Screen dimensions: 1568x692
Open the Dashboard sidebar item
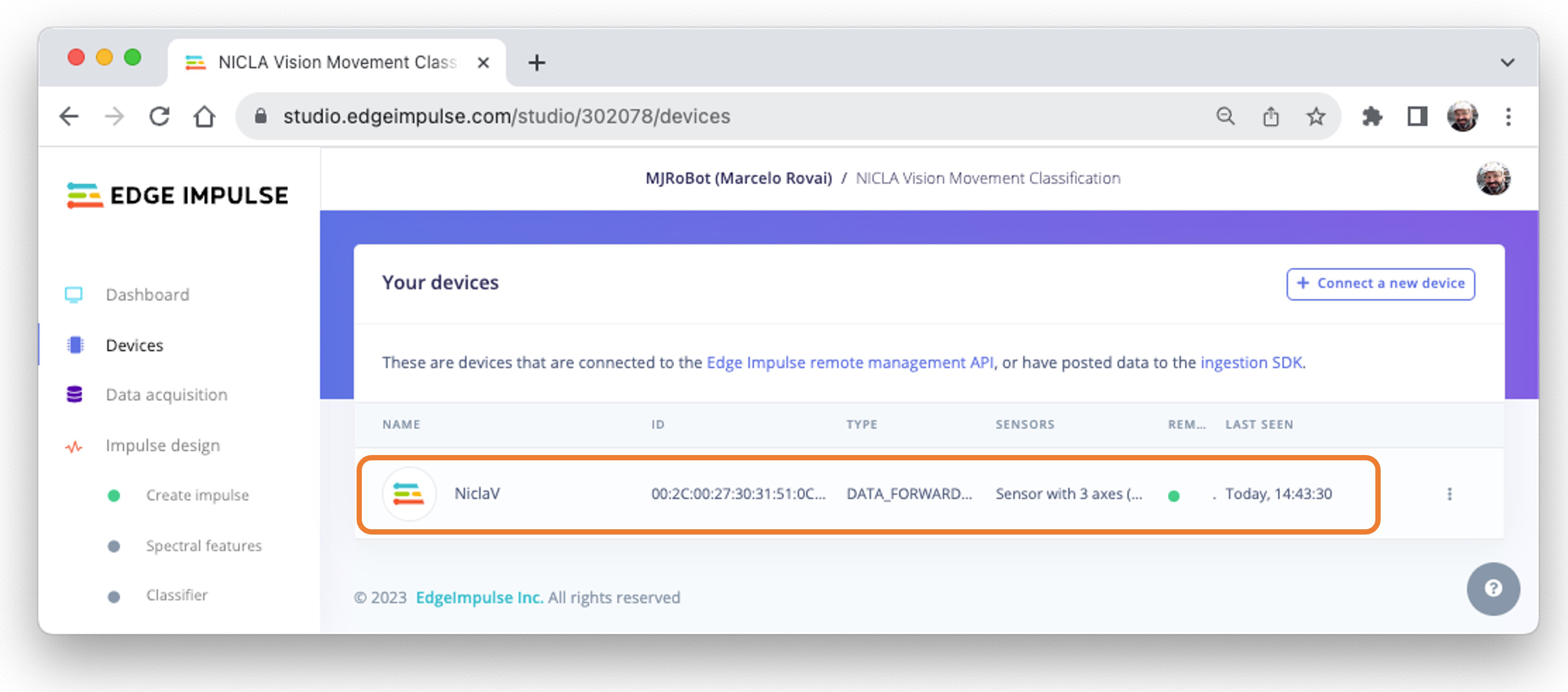pyautogui.click(x=147, y=295)
